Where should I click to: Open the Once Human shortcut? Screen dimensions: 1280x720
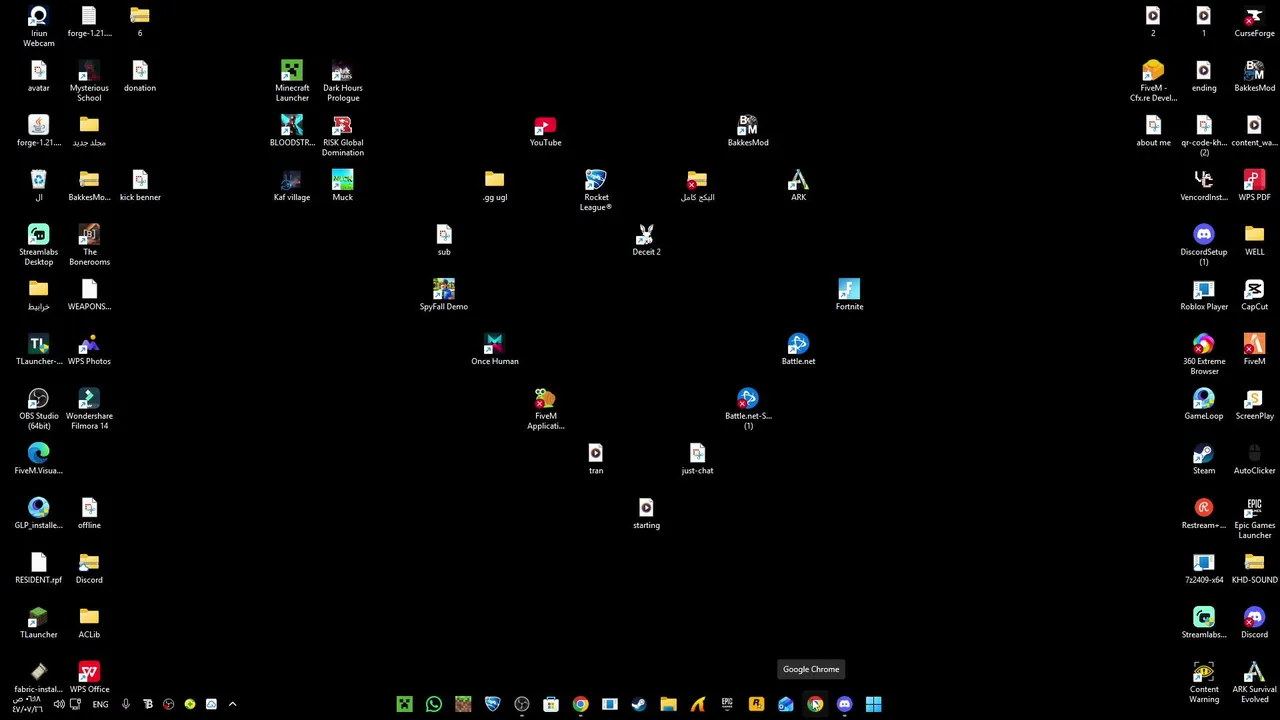click(495, 350)
